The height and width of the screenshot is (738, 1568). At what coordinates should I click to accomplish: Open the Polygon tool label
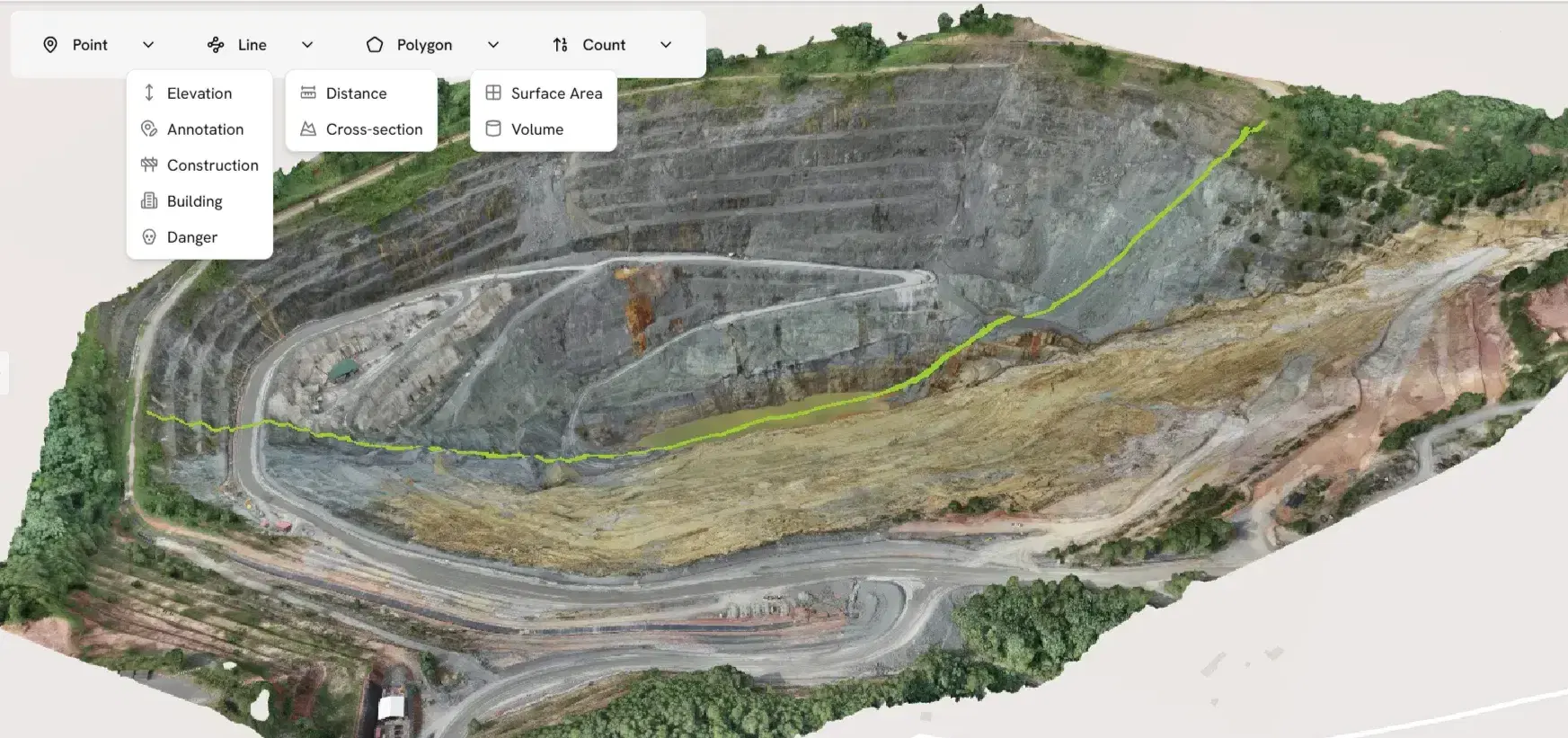pos(424,45)
